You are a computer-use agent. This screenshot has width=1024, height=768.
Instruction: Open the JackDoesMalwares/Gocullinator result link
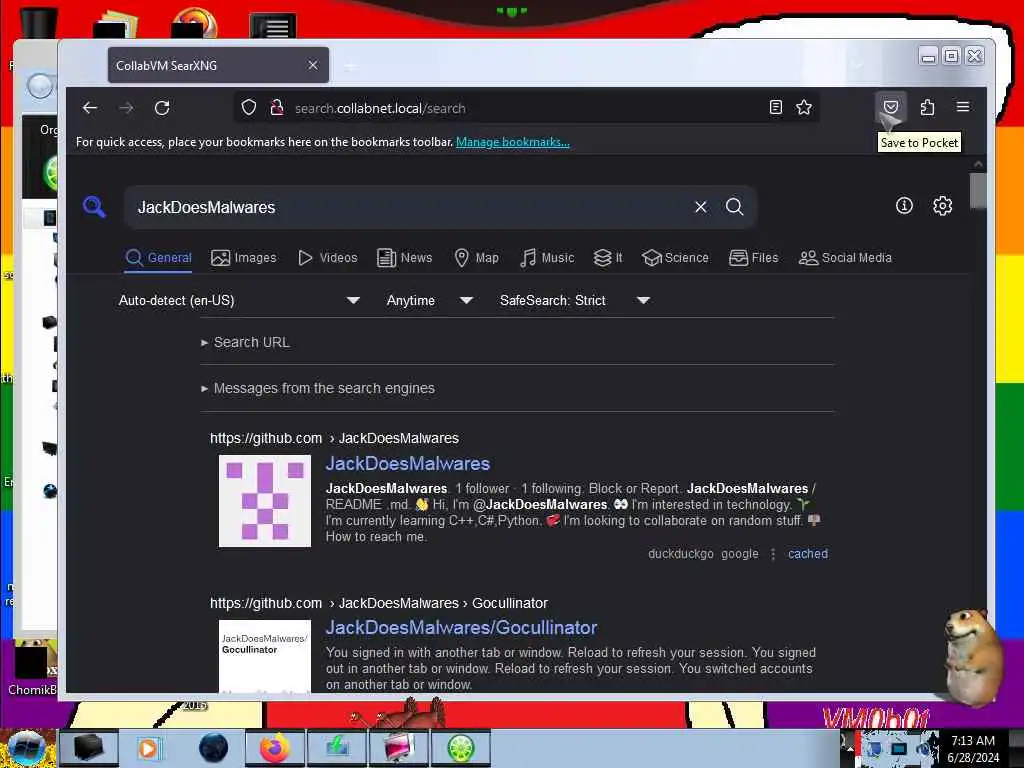point(461,628)
